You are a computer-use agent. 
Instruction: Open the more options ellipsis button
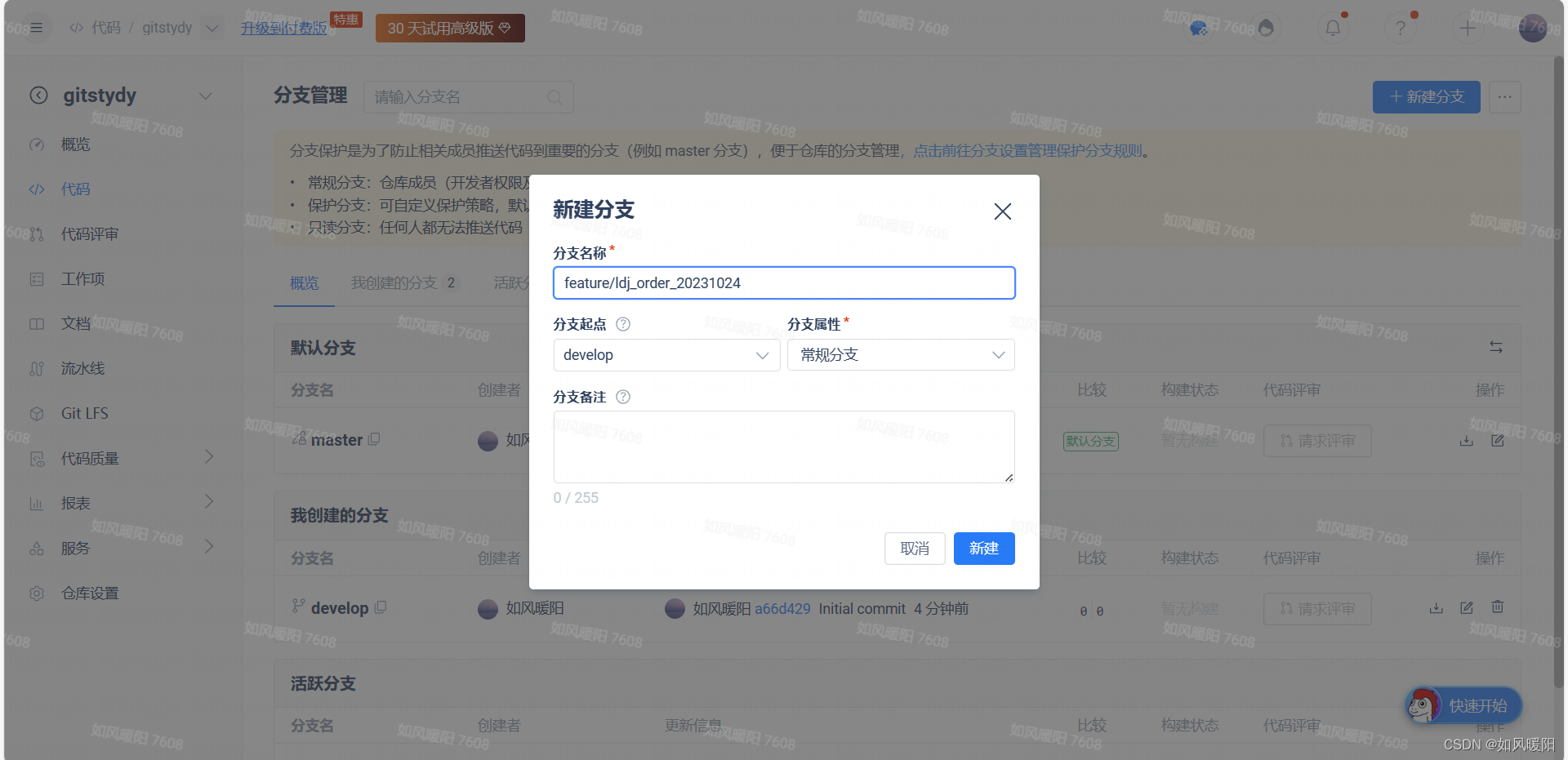coord(1504,97)
